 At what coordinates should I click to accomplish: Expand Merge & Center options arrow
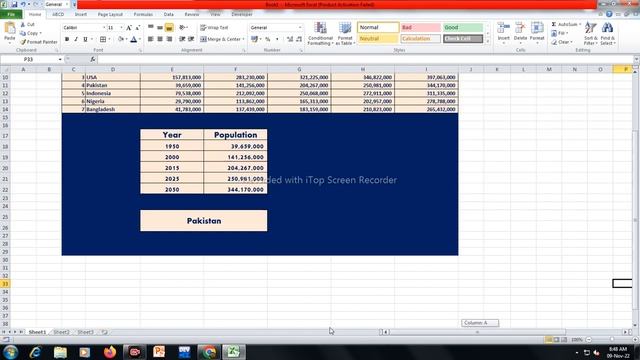243,39
